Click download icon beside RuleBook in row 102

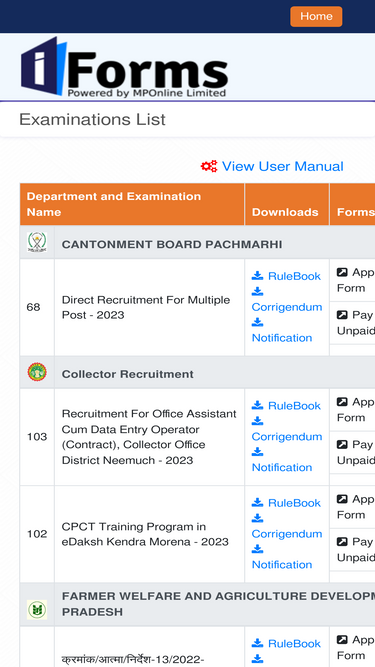pos(257,503)
